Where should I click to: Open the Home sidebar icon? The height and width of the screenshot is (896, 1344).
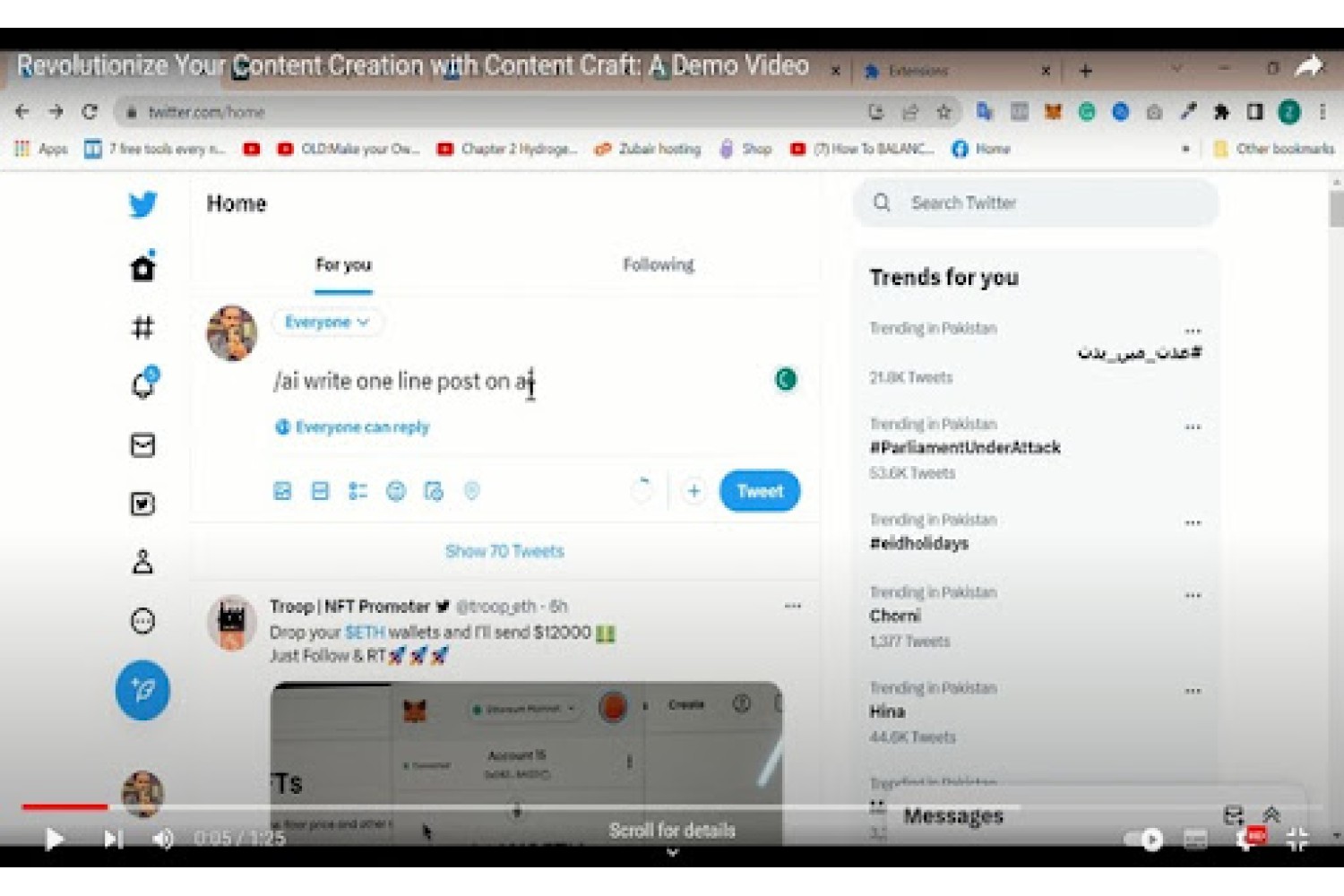coord(142,266)
